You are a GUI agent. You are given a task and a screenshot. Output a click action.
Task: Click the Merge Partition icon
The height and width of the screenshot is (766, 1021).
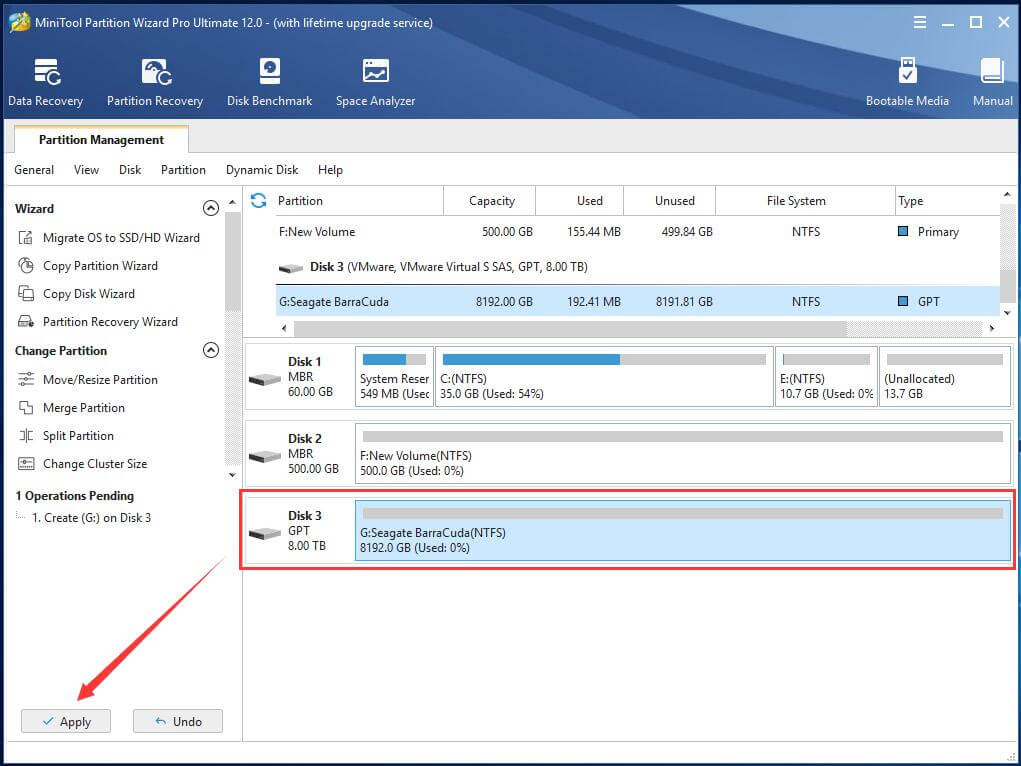pyautogui.click(x=26, y=408)
